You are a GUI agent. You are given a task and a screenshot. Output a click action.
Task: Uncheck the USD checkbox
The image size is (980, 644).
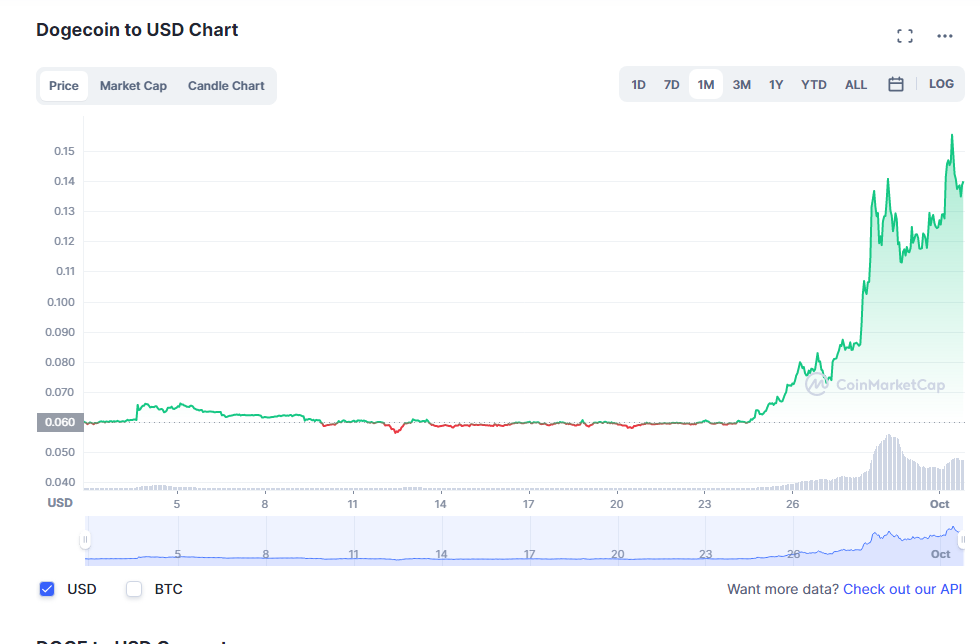(47, 589)
